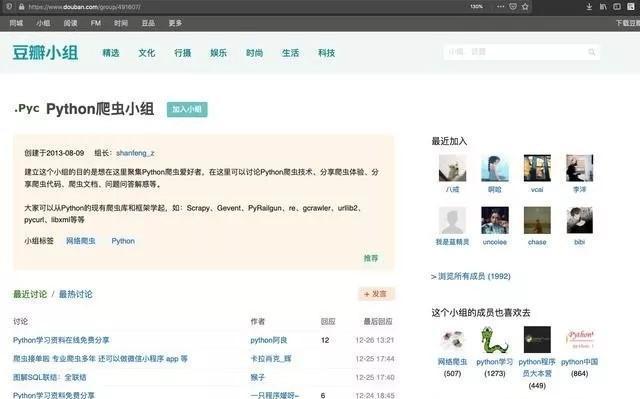Image resolution: width=640 pixels, height=399 pixels.
Task: Open Firefox downloads arrow icon
Action: (x=589, y=7)
